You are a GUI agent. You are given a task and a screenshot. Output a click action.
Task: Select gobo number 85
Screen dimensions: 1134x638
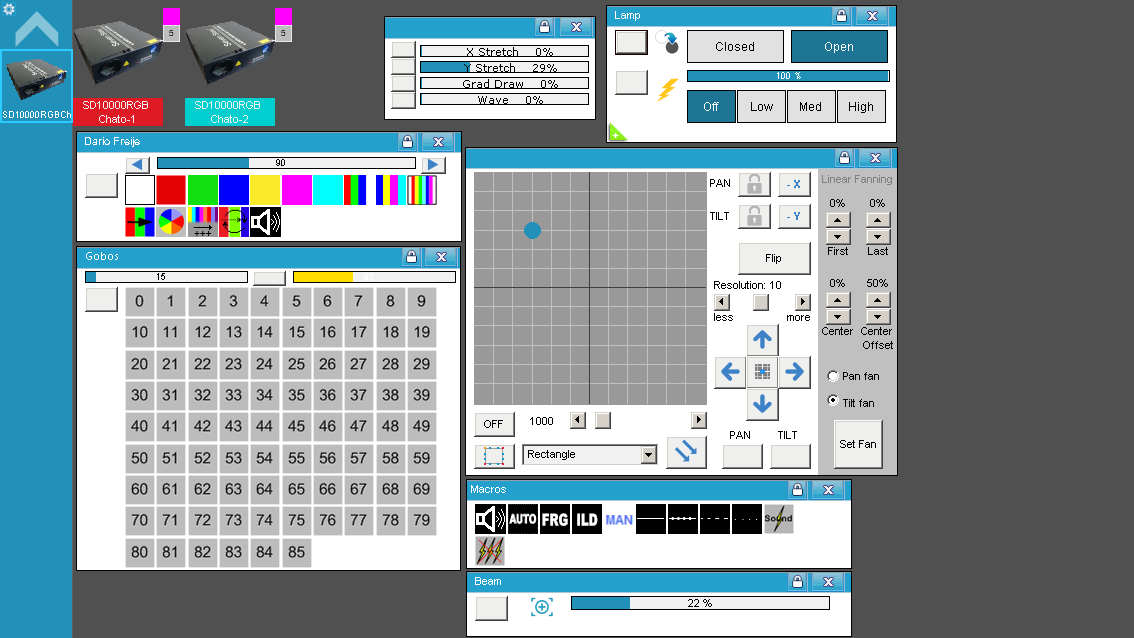pyautogui.click(x=297, y=552)
